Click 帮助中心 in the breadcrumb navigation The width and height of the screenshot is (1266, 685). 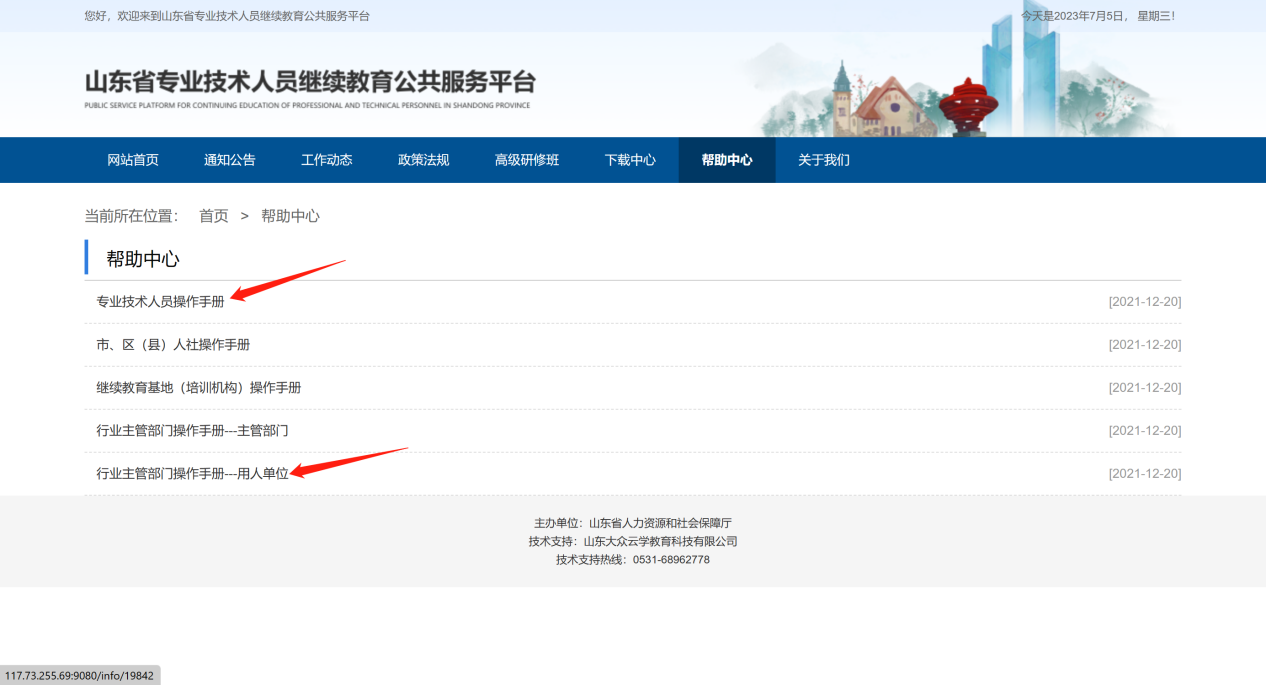pyautogui.click(x=290, y=215)
